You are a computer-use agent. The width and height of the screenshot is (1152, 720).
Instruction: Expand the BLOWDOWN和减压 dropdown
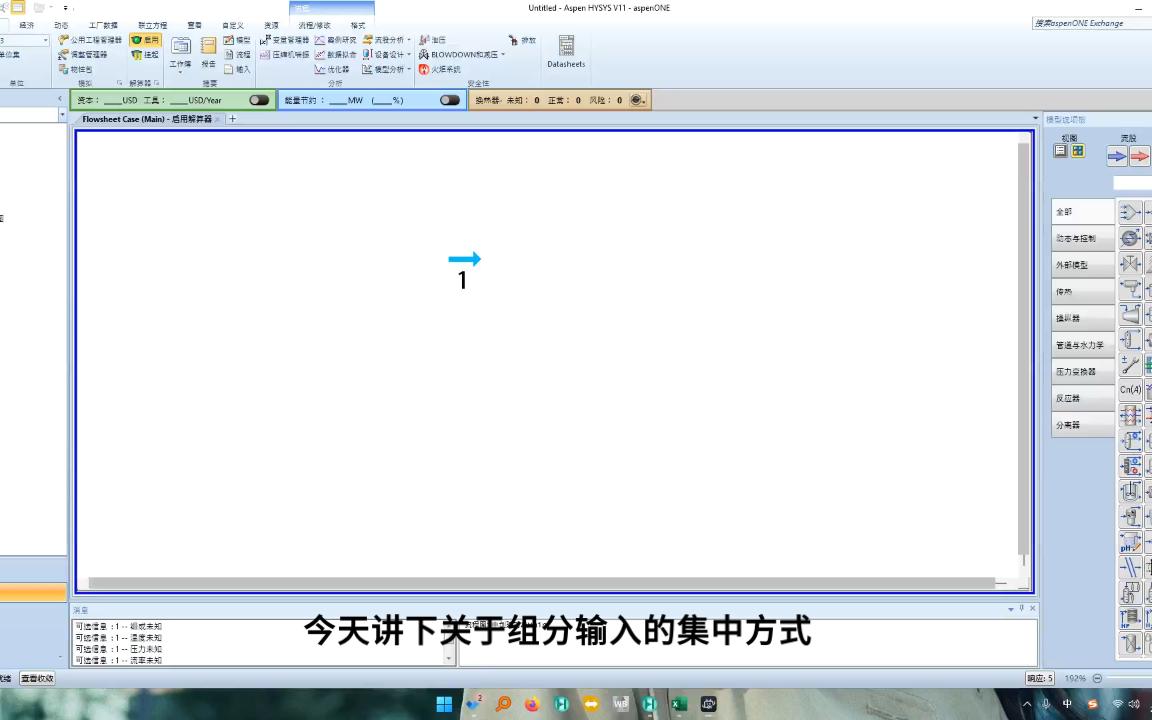(x=502, y=54)
